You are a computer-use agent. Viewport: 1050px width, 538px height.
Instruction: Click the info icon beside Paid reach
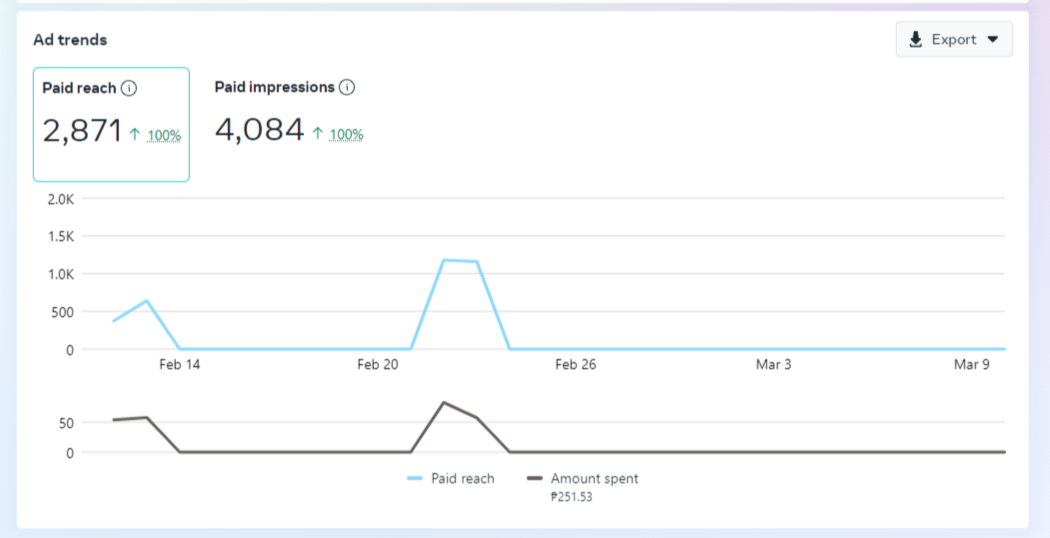coord(129,88)
